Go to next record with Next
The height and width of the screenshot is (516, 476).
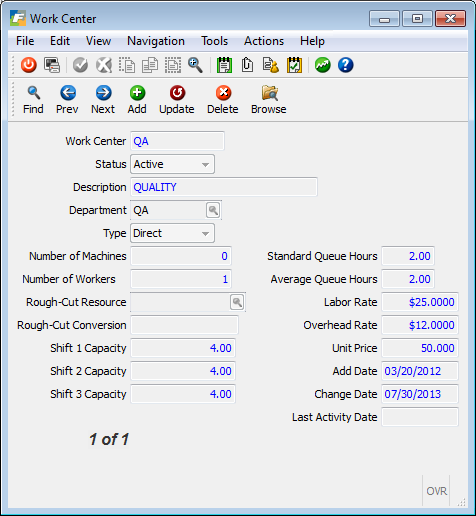[103, 100]
